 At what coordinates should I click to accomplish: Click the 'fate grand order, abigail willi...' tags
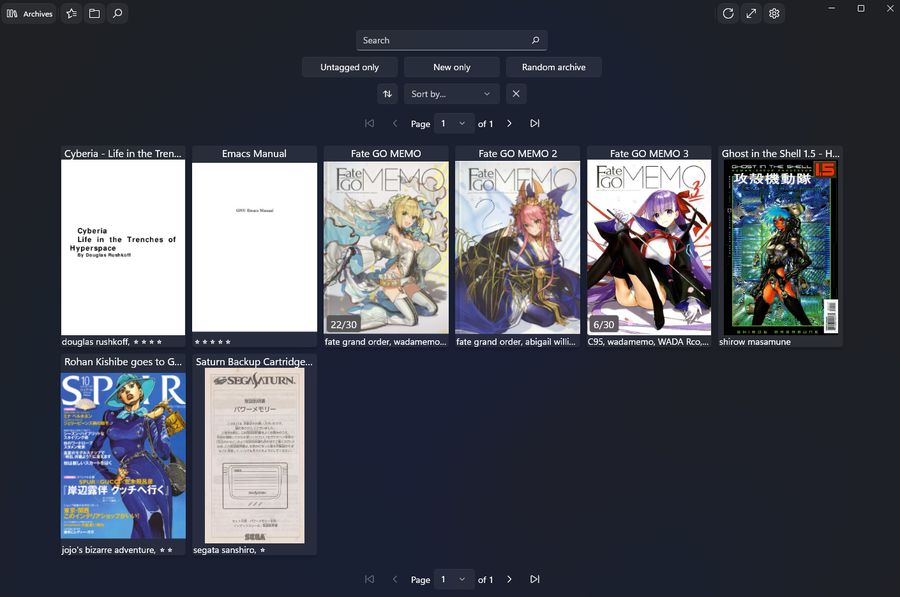pyautogui.click(x=515, y=342)
